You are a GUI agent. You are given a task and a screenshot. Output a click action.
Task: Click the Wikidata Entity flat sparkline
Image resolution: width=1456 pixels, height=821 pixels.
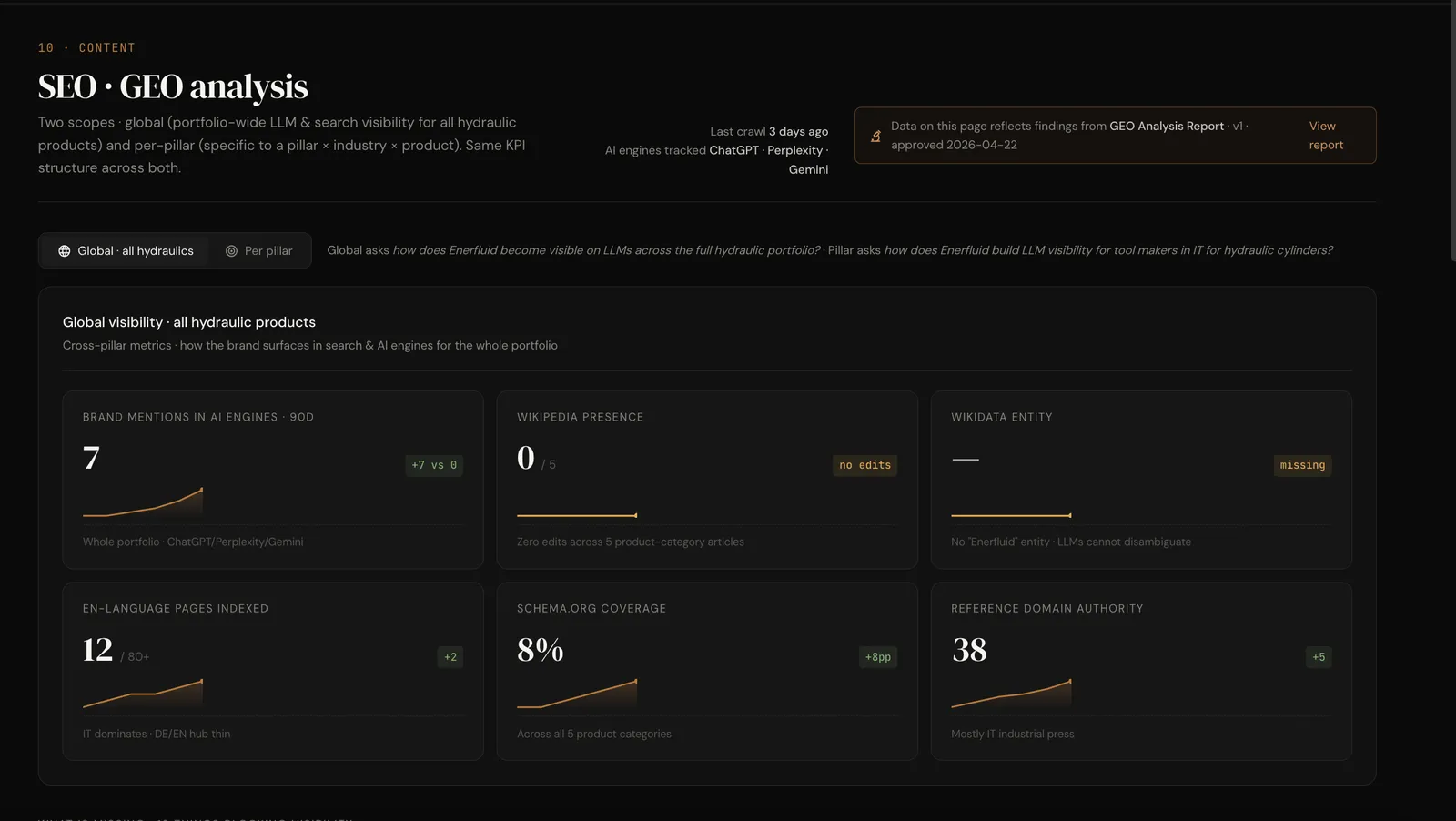point(1011,515)
